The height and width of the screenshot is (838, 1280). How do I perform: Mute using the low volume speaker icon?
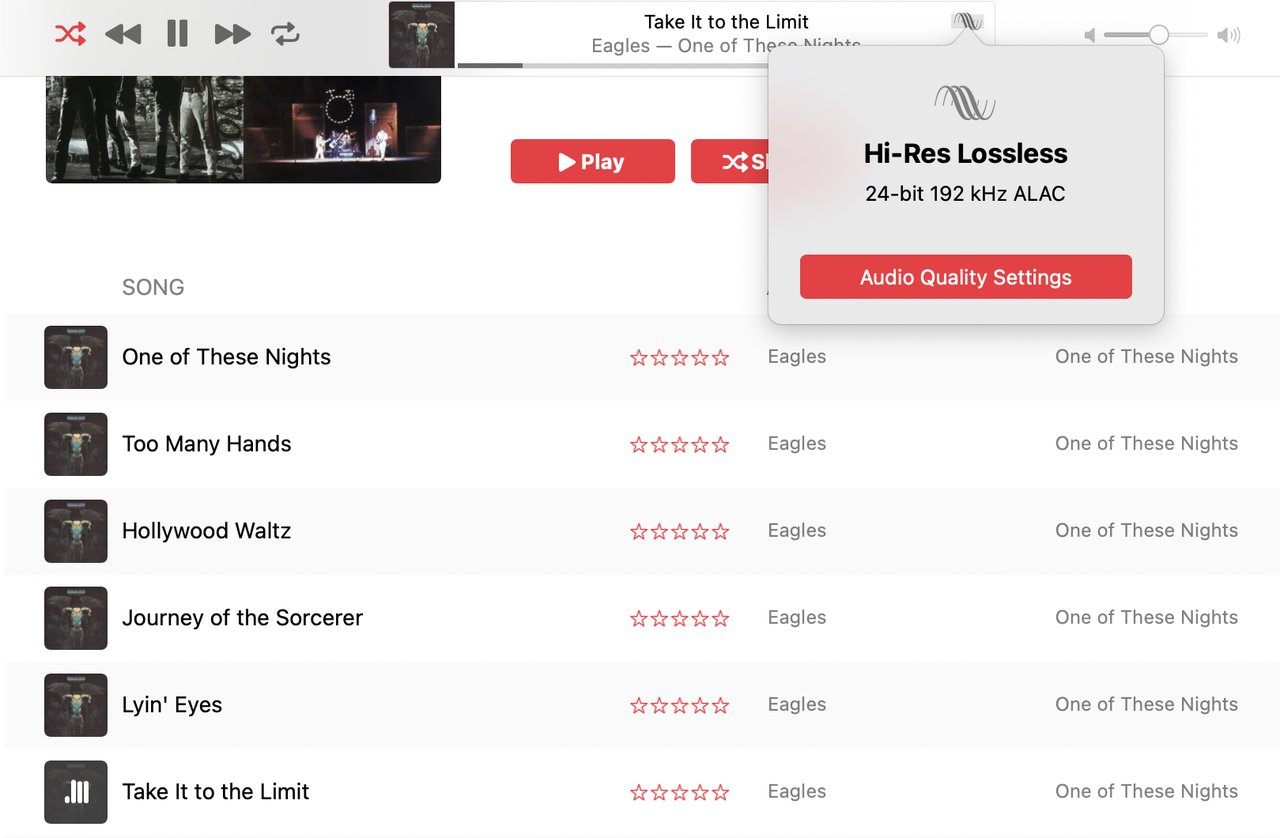pos(1090,36)
